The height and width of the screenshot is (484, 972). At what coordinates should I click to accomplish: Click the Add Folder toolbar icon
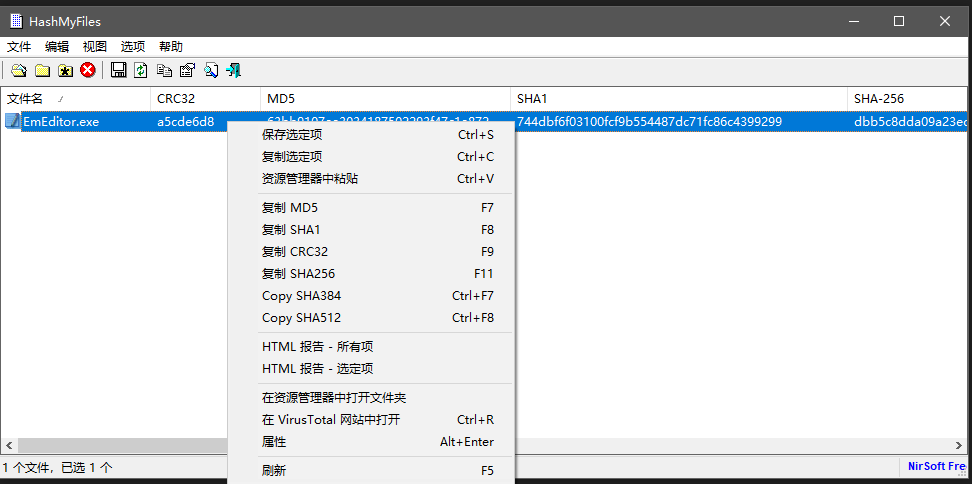pos(42,70)
